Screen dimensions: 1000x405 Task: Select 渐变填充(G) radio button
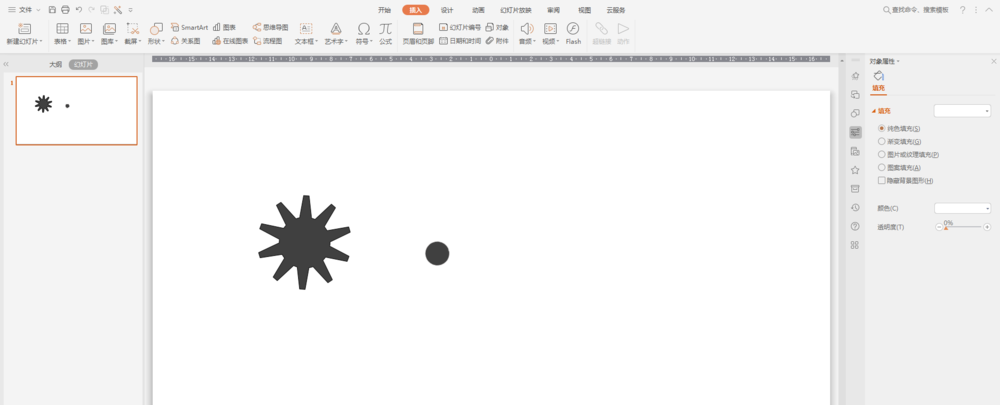point(882,142)
